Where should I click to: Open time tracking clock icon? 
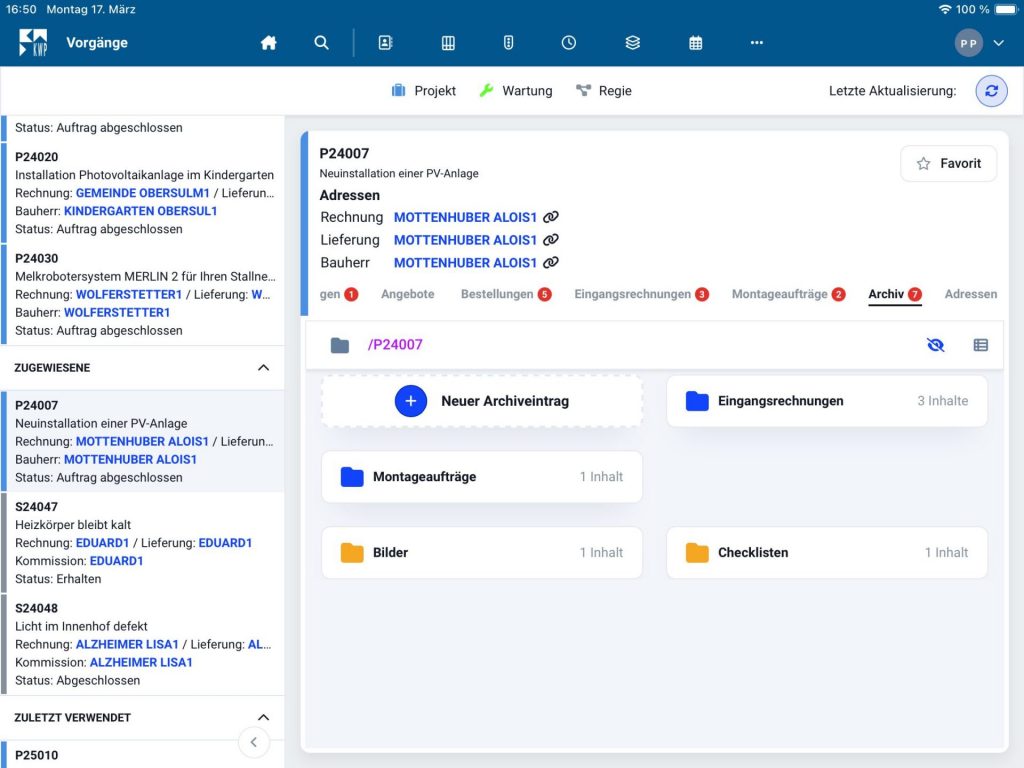[x=569, y=43]
